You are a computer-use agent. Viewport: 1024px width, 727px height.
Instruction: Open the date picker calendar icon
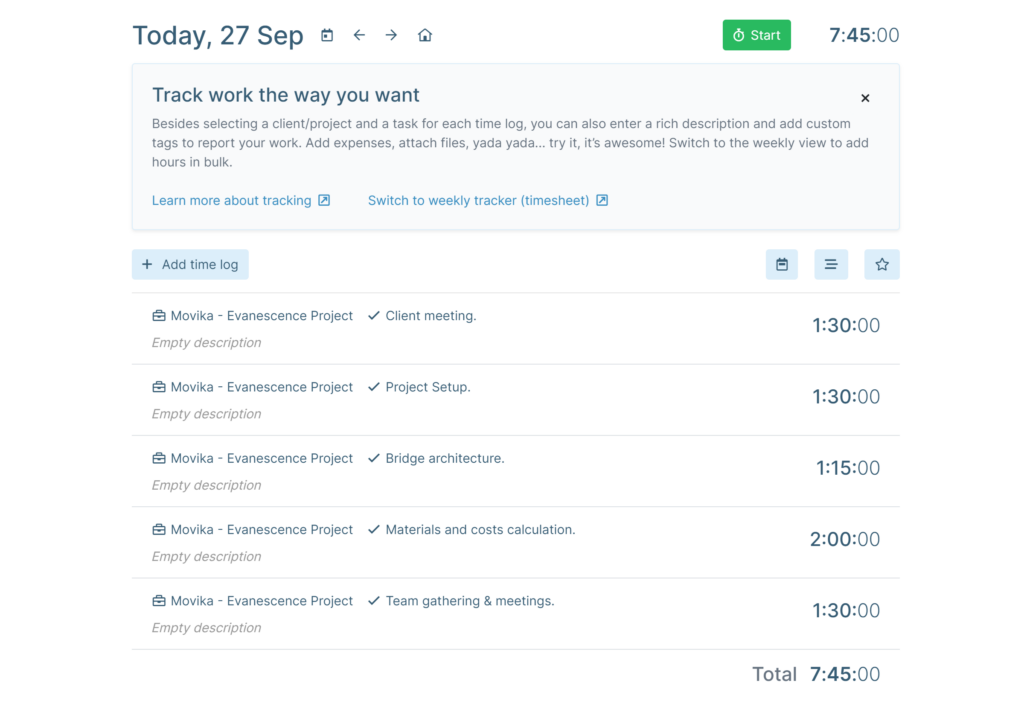[326, 34]
